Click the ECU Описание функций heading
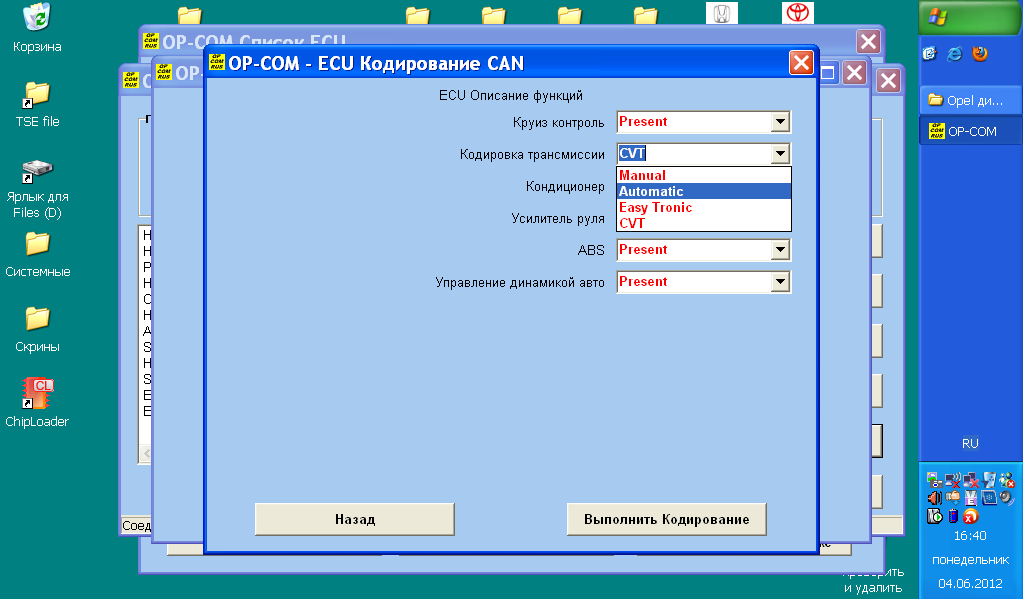Viewport: 1023px width, 599px height. point(511,95)
